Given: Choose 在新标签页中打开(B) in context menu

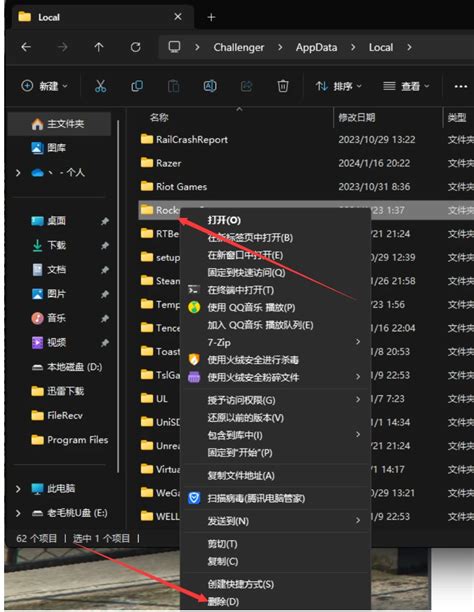Looking at the screenshot, I should click(x=250, y=238).
